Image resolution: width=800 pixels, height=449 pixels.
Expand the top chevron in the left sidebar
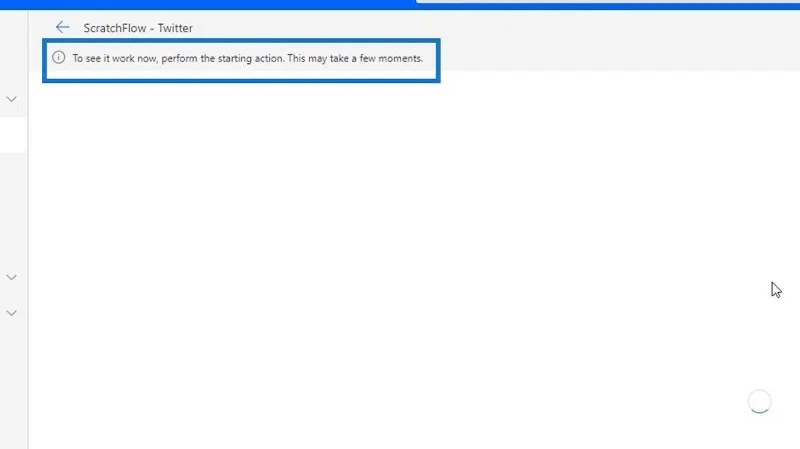click(x=12, y=99)
